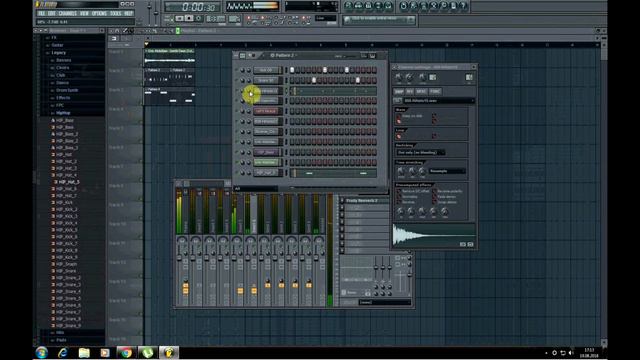Open the piano roll shortcut icon

pyautogui.click(x=368, y=6)
